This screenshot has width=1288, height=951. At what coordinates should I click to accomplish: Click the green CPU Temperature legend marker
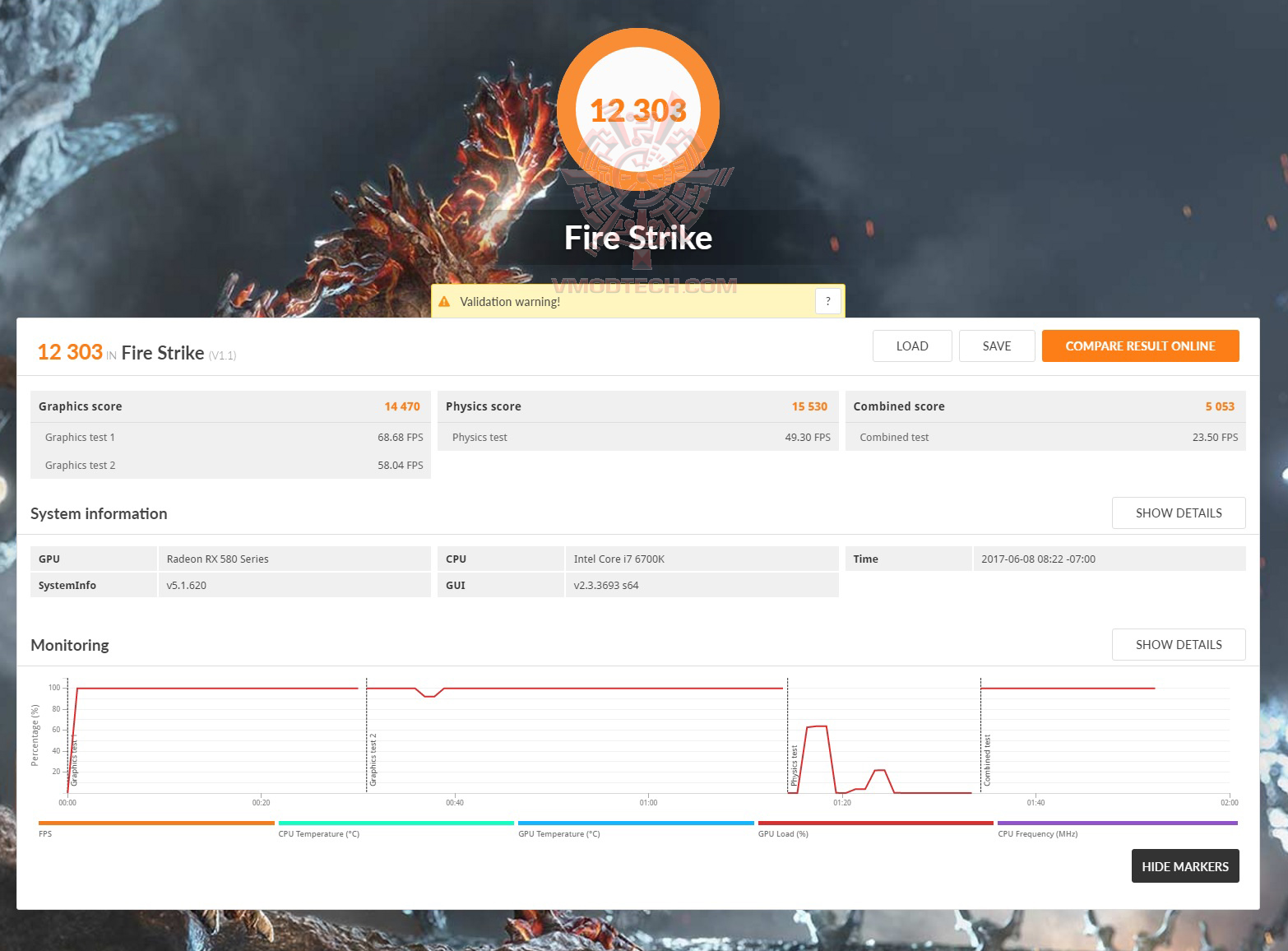pos(396,822)
